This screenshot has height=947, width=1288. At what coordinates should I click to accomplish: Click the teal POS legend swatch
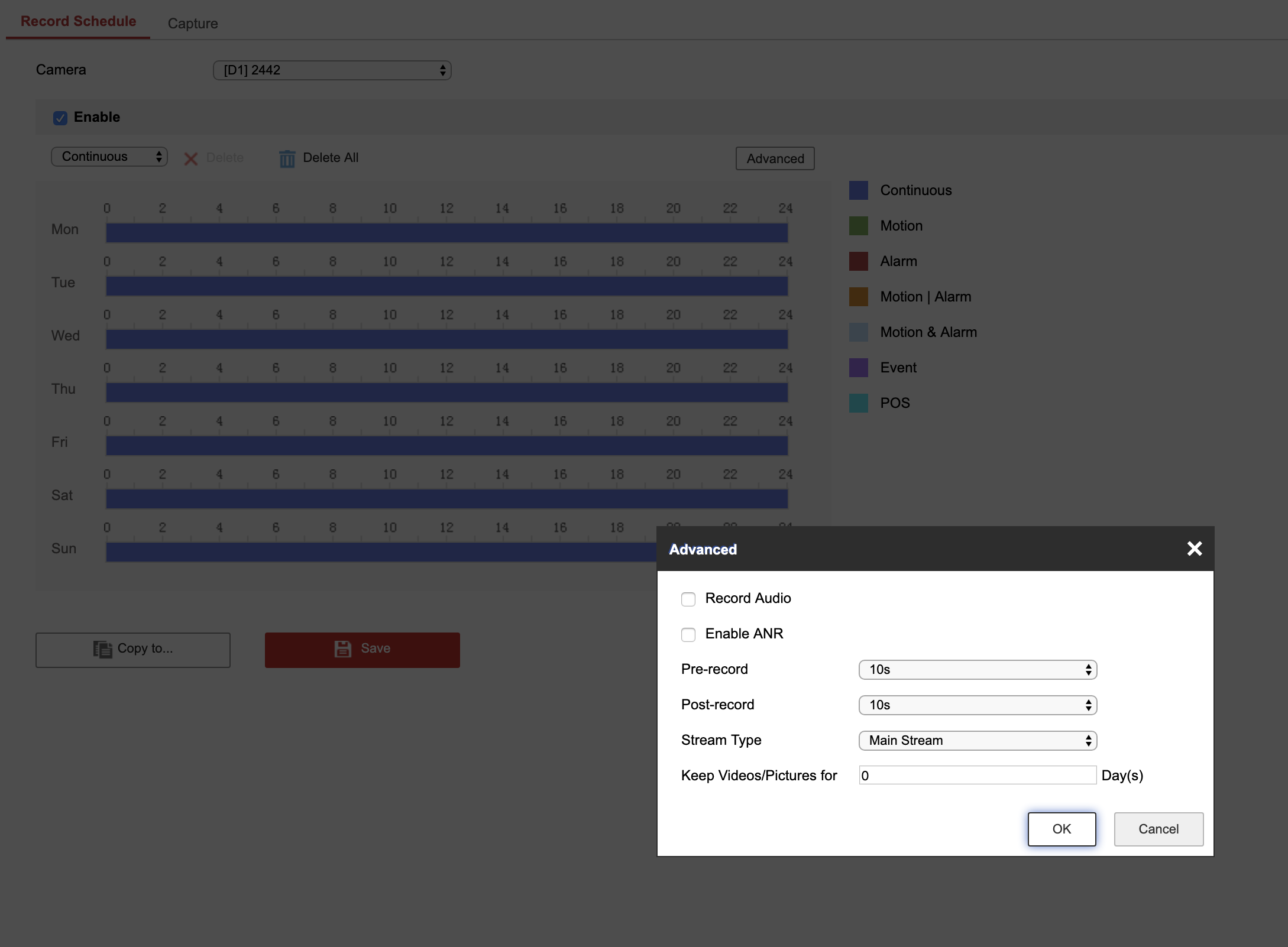(x=858, y=403)
